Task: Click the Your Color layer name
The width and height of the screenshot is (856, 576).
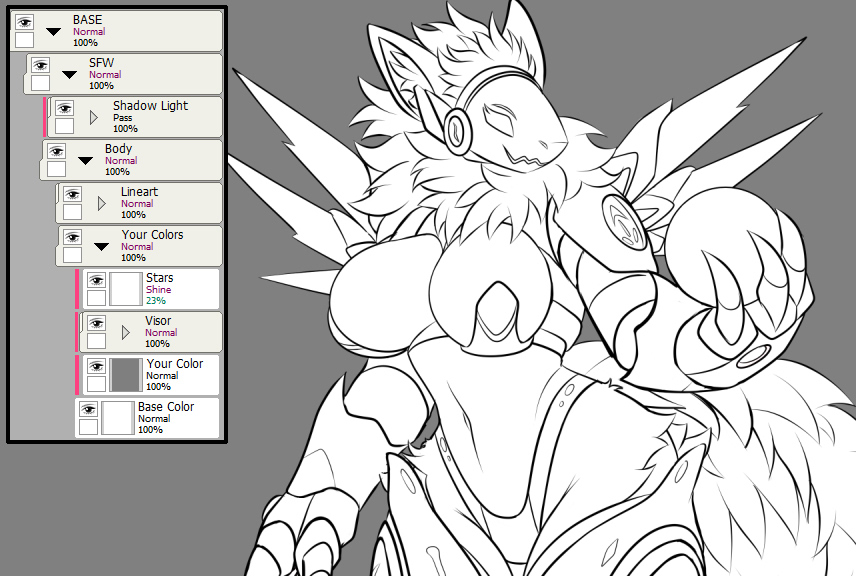Action: coord(175,364)
